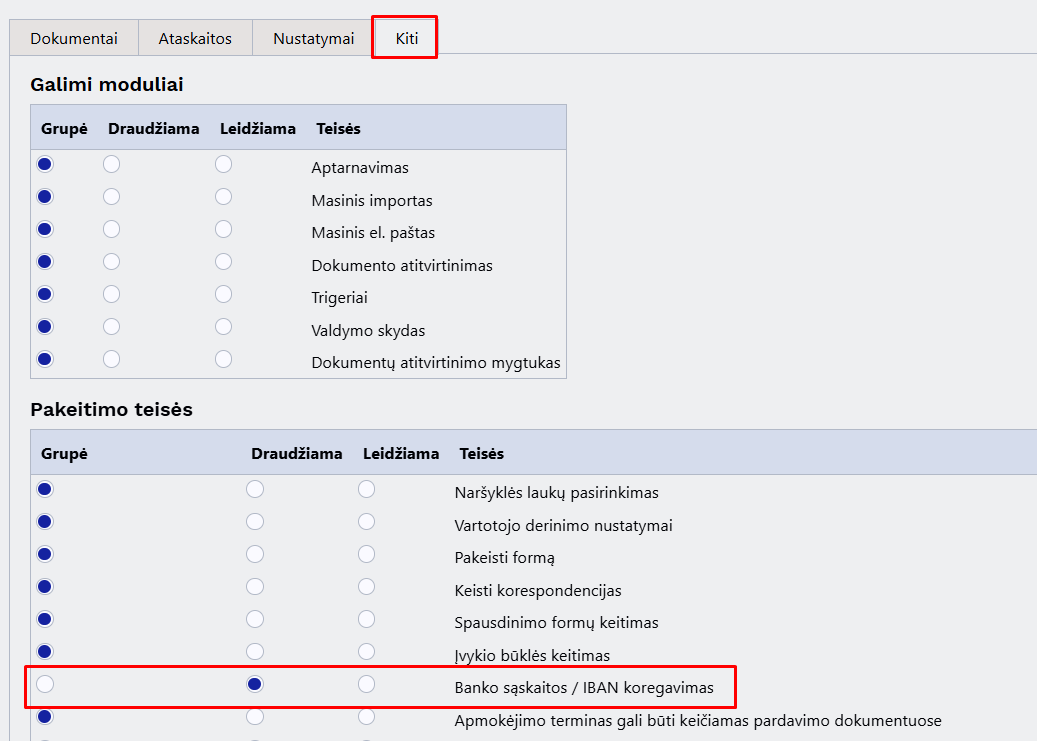
Task: Allow Įvykio būklės keitimas via Leidžiama
Action: (x=367, y=652)
